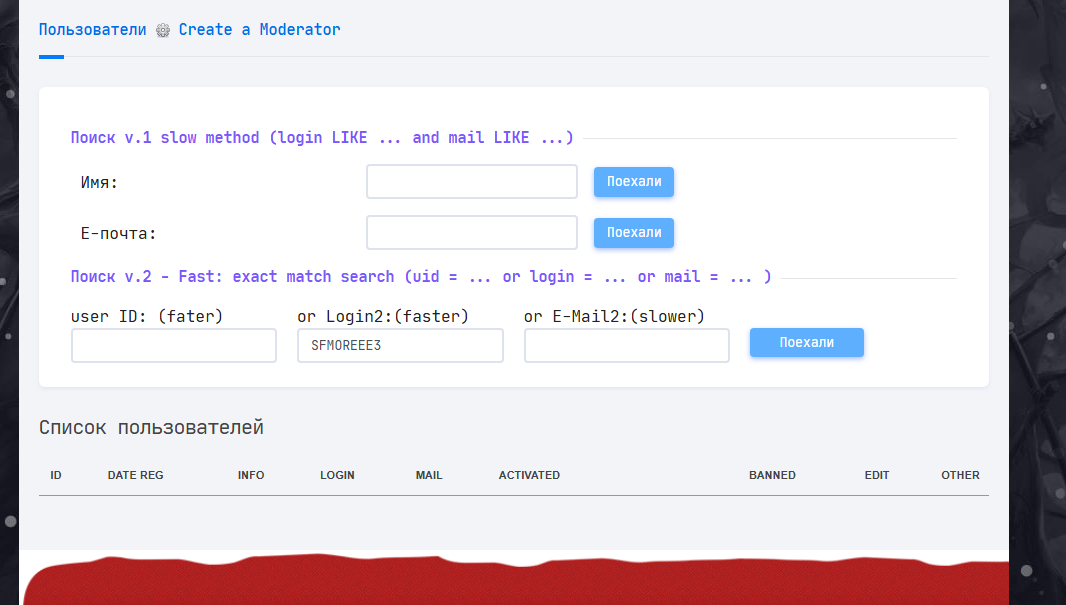
Task: Click the gear icon beside Create a Moderator
Action: pyautogui.click(x=162, y=30)
